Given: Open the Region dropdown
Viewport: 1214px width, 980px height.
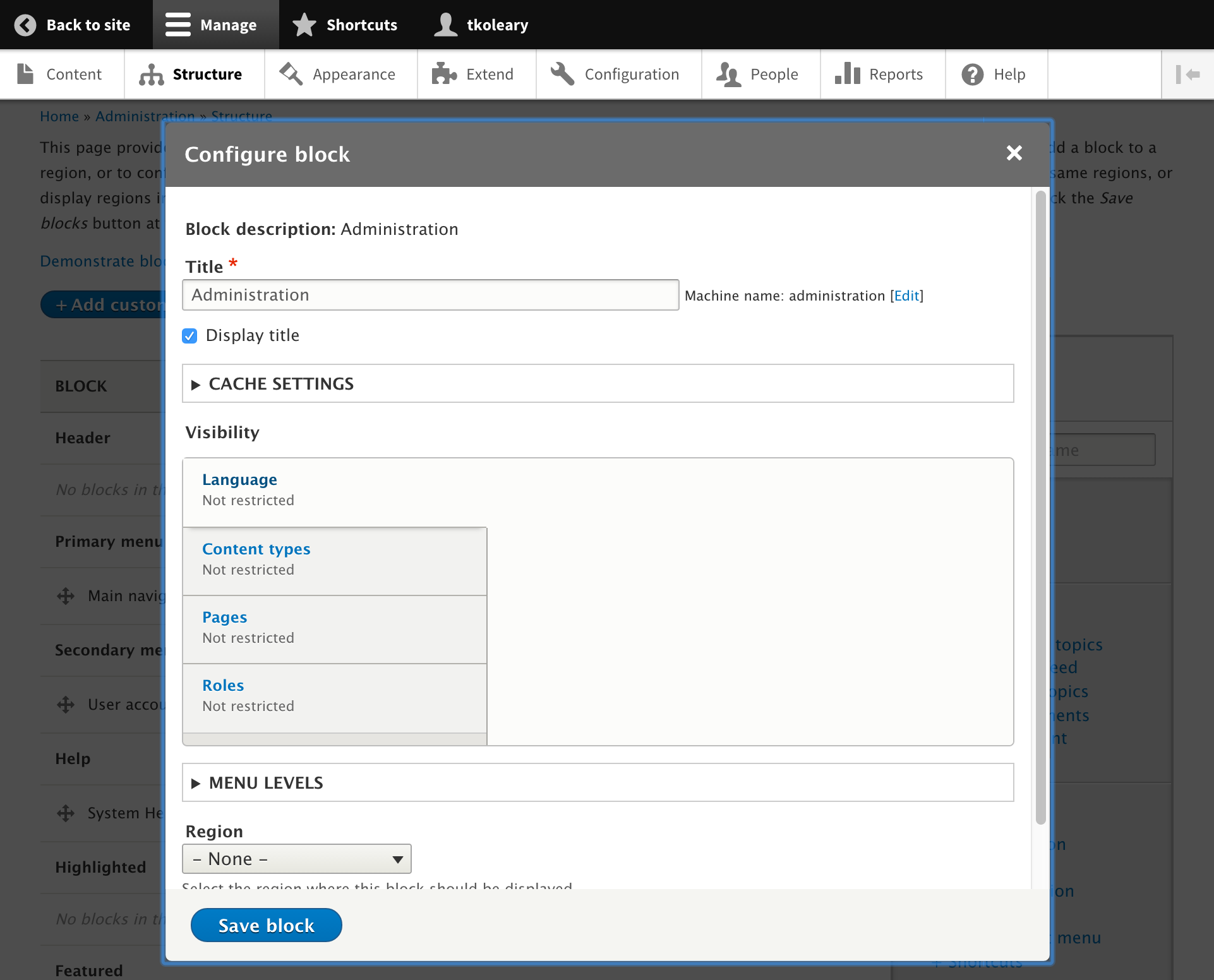Looking at the screenshot, I should pos(297,859).
